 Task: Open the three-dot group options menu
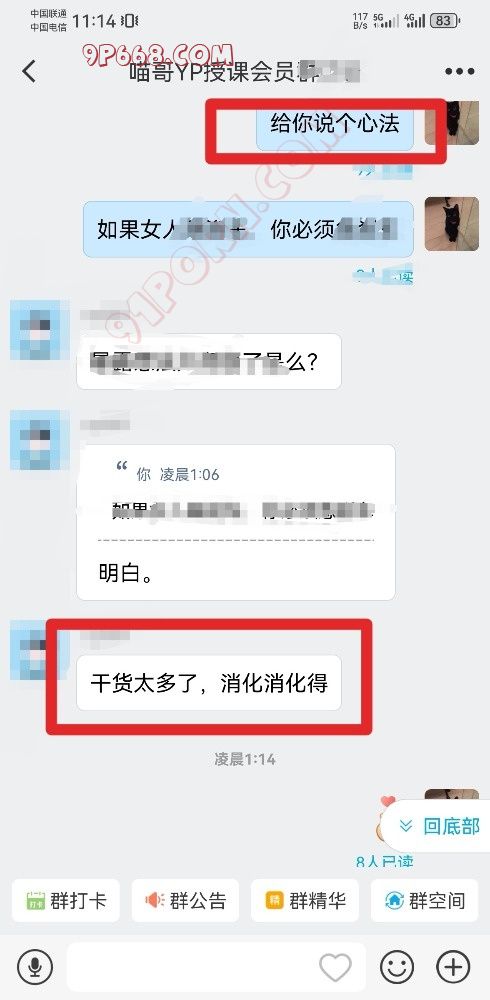pos(459,71)
